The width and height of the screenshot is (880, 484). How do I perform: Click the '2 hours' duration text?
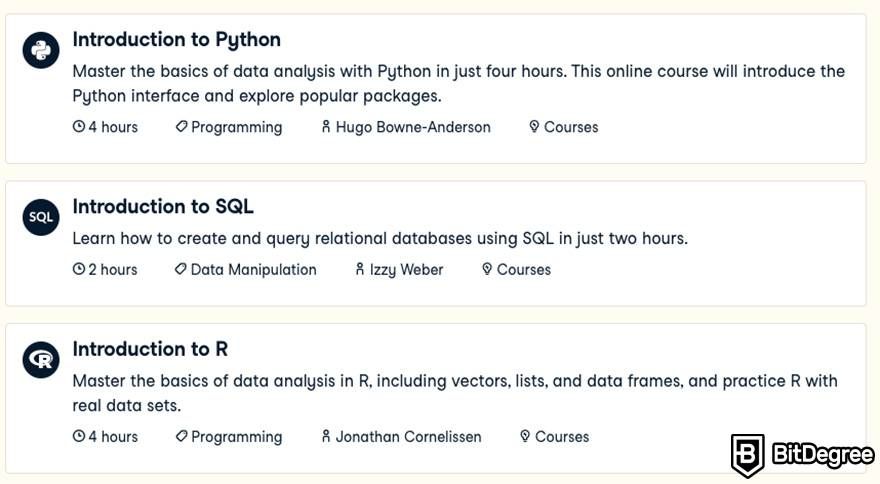point(113,270)
